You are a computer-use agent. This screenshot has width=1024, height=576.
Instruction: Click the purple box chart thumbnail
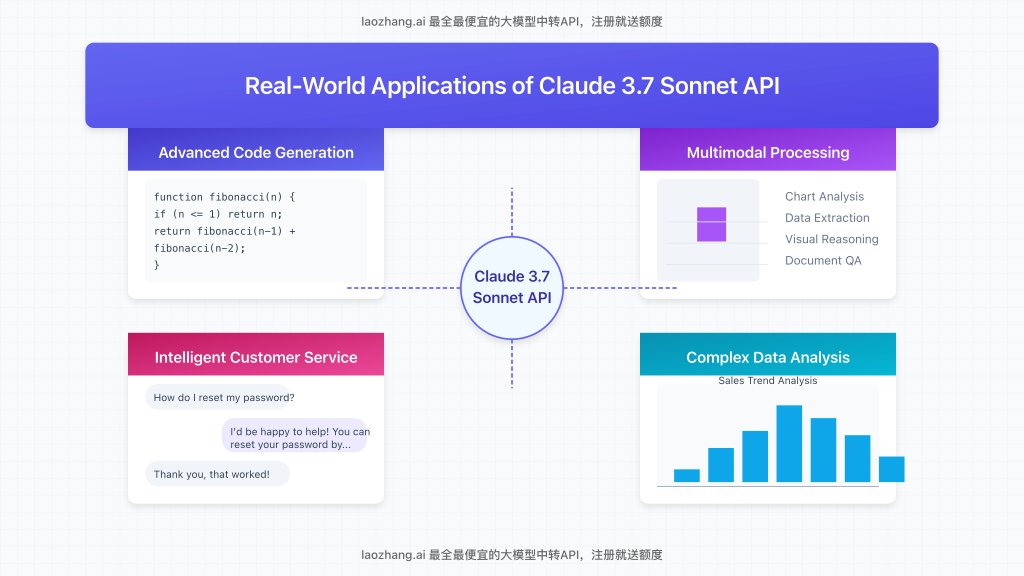tap(711, 224)
